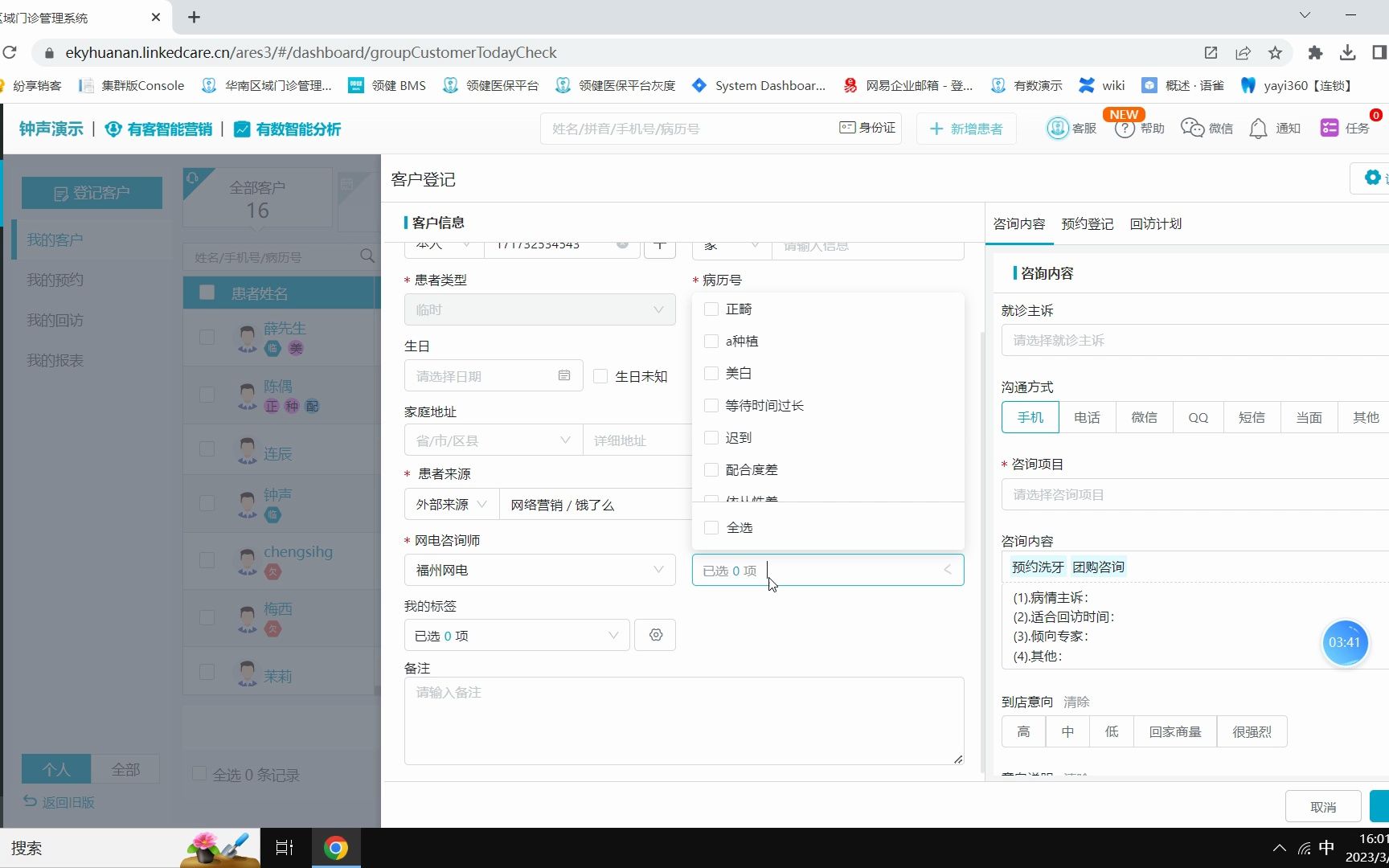Tick the 全选 0 条记录 checkbox
This screenshot has height=868, width=1389.
[x=199, y=773]
